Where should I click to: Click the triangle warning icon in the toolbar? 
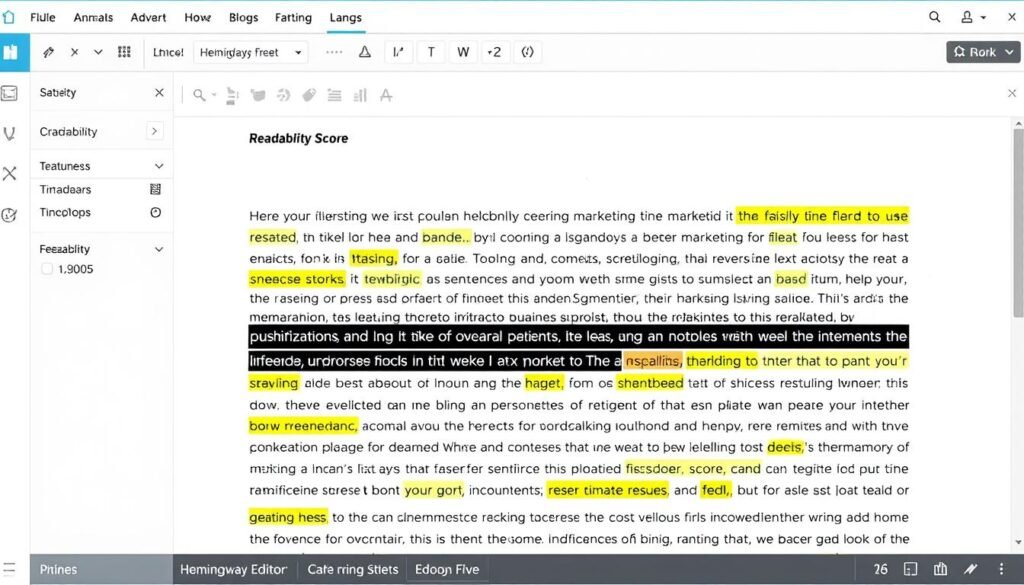point(363,51)
